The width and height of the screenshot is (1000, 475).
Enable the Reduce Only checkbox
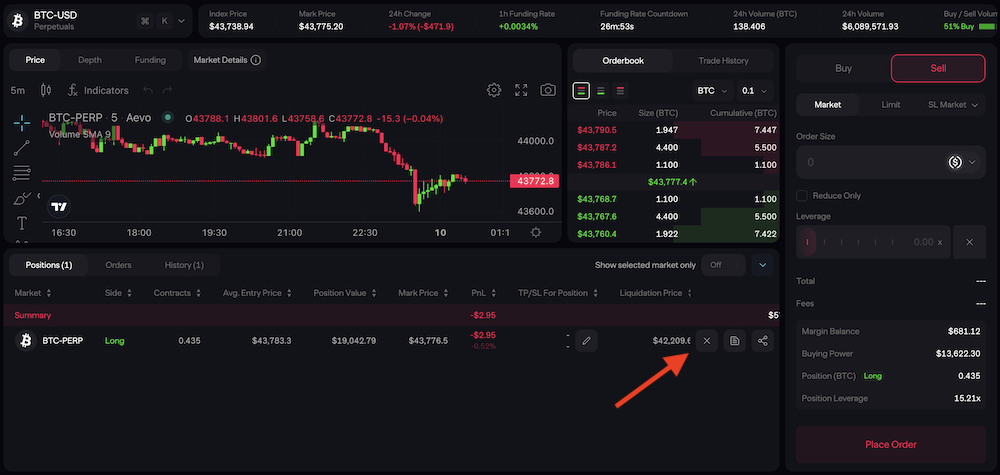(802, 196)
